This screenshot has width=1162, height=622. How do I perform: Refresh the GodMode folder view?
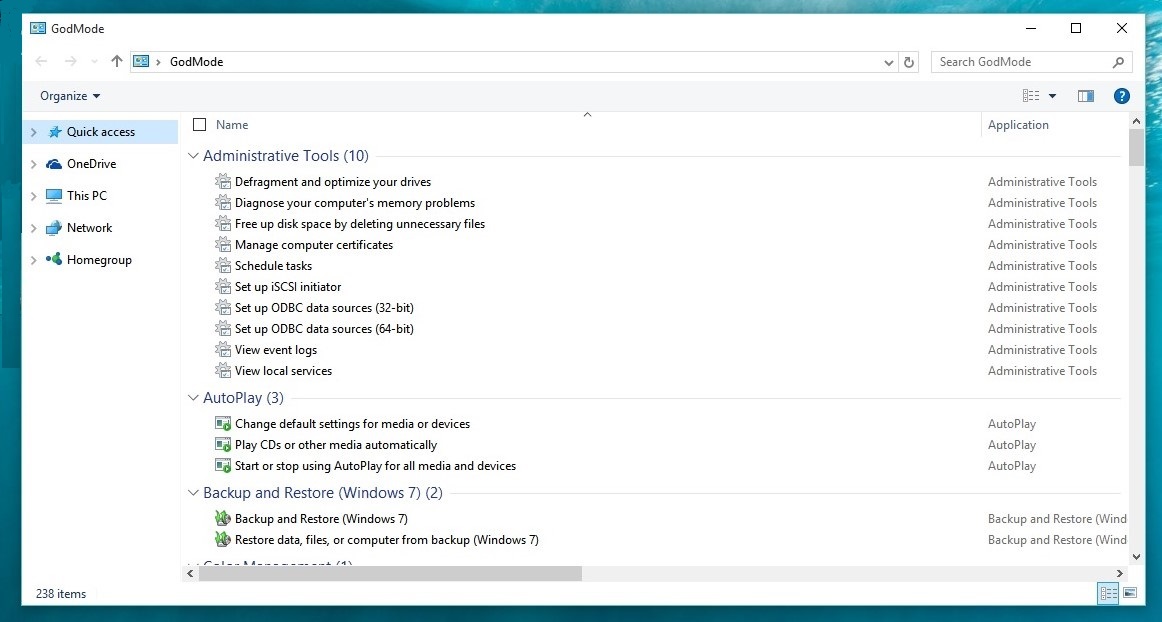click(909, 62)
